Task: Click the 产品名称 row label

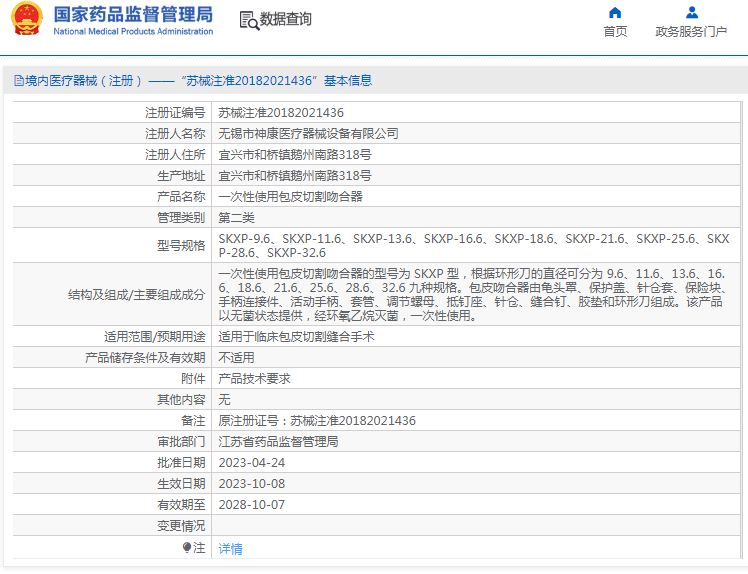Action: click(181, 197)
